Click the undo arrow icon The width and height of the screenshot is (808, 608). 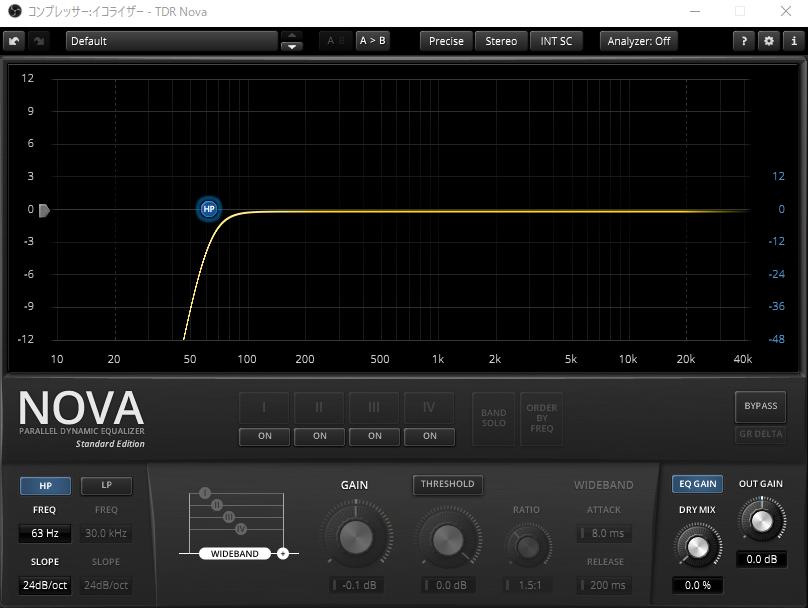[x=14, y=41]
